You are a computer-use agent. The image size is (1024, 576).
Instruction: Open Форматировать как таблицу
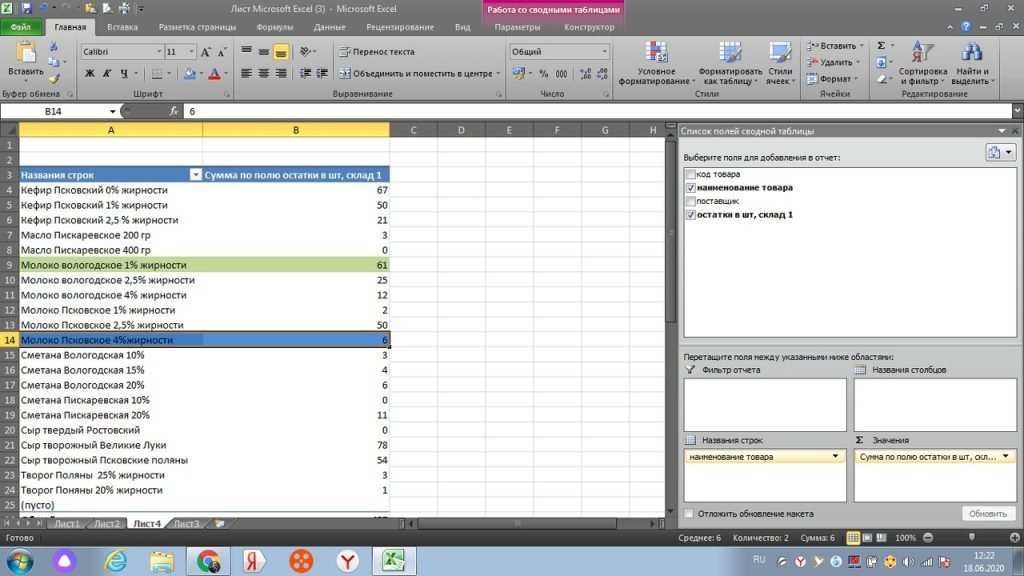point(730,63)
